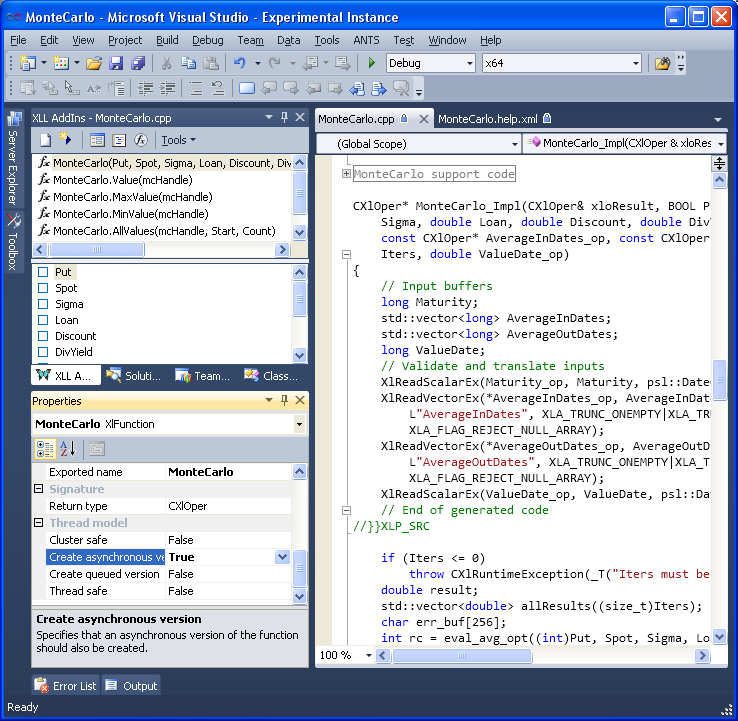The height and width of the screenshot is (721, 738).
Task: Switch to the Soluti... Explorer tab
Action: tap(134, 376)
